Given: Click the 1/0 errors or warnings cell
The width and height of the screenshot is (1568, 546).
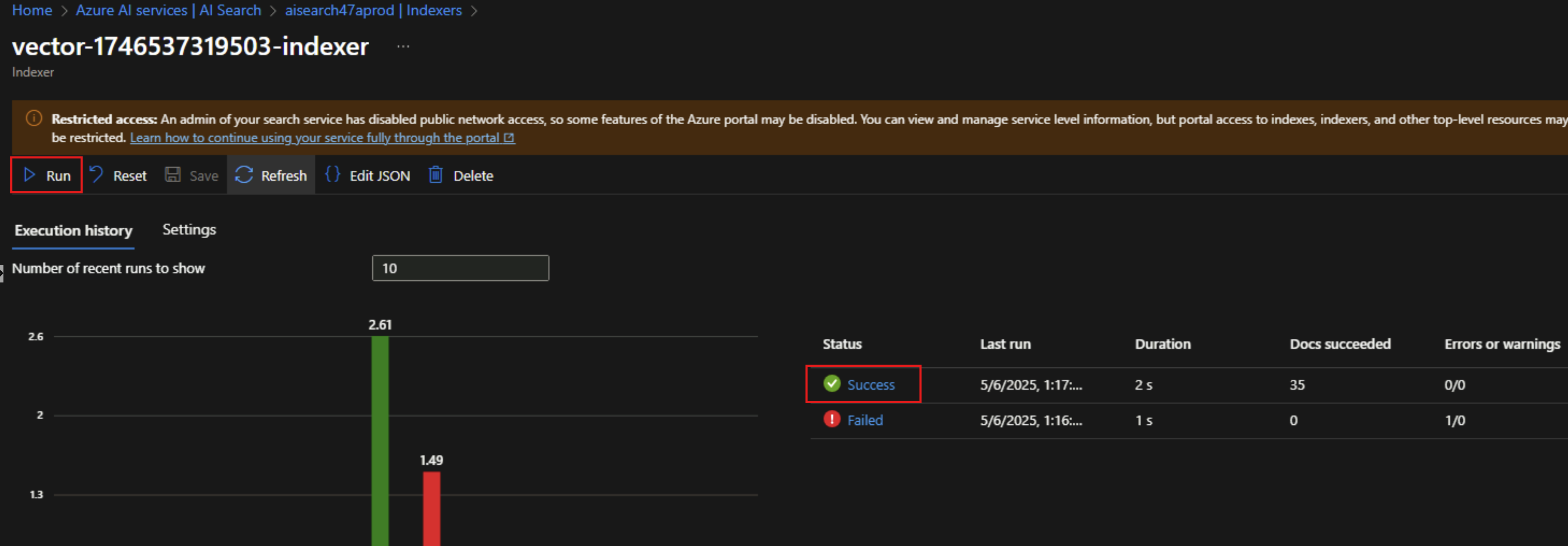Looking at the screenshot, I should 1455,420.
